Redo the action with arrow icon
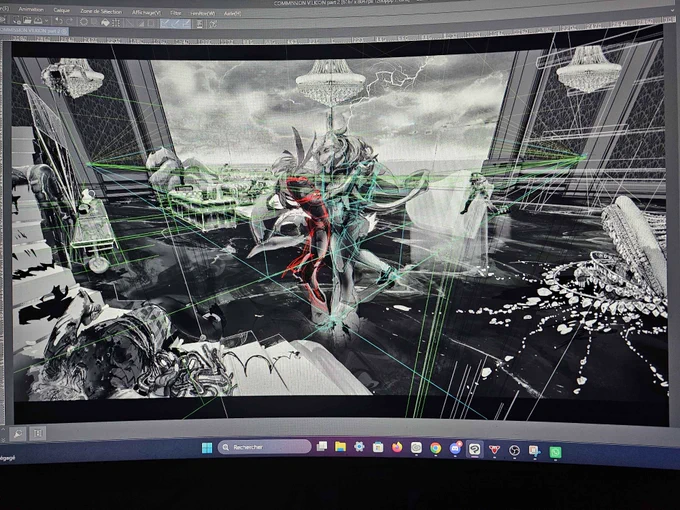This screenshot has width=680, height=510. tap(70, 21)
